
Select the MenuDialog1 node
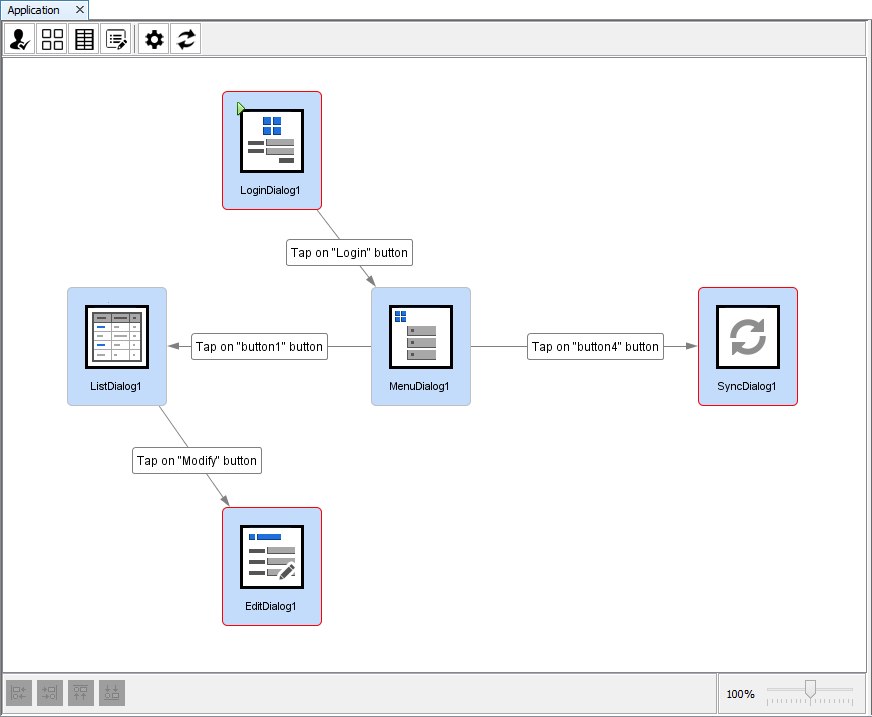420,345
